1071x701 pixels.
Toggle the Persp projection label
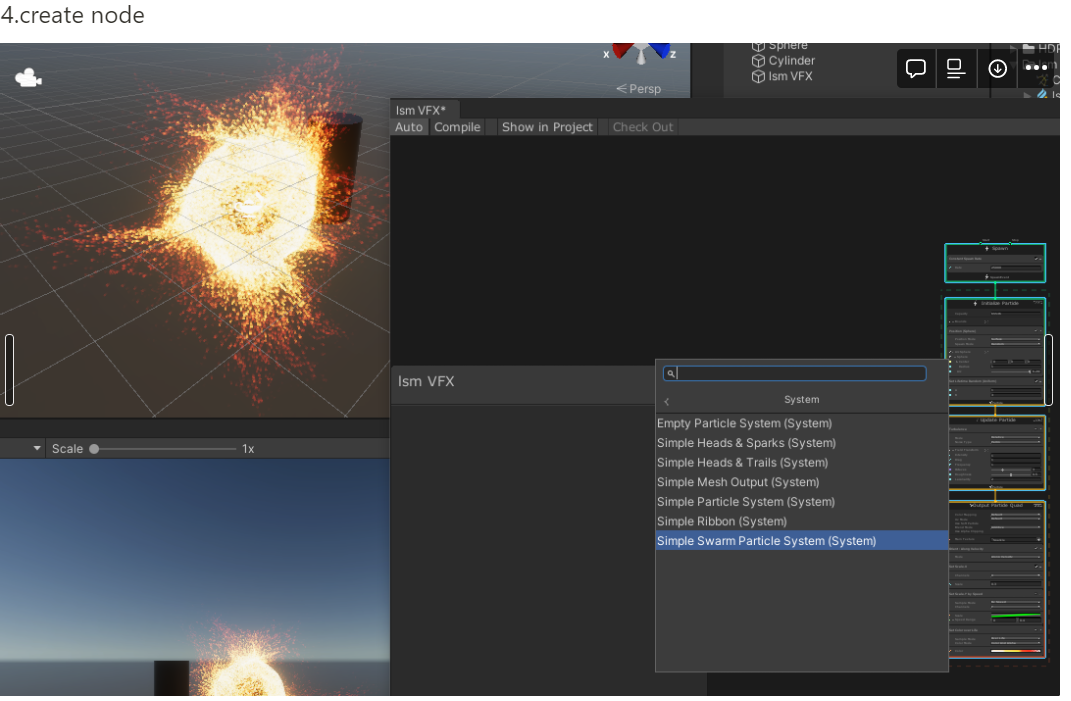point(639,89)
